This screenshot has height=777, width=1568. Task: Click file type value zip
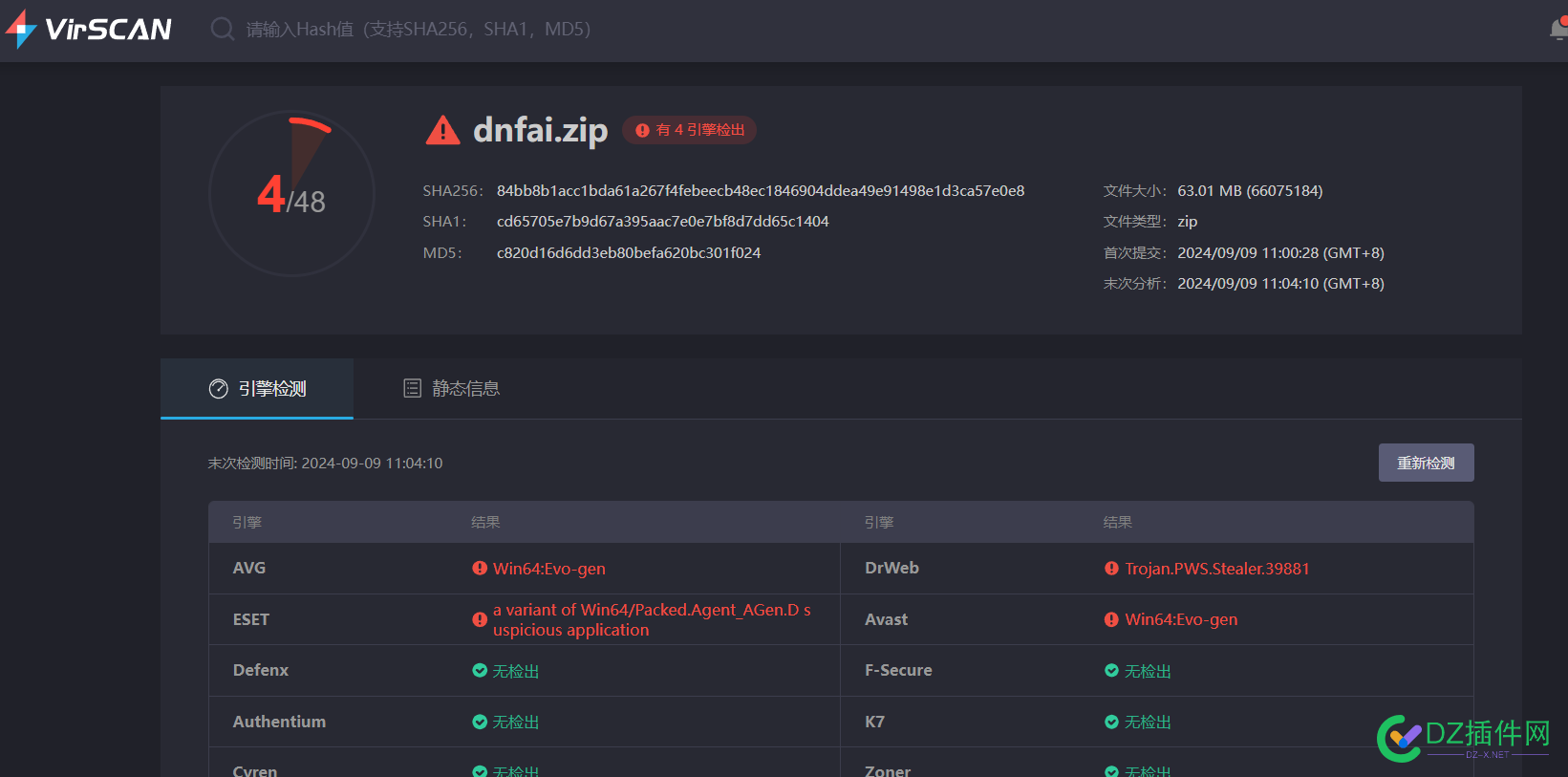pos(1187,222)
